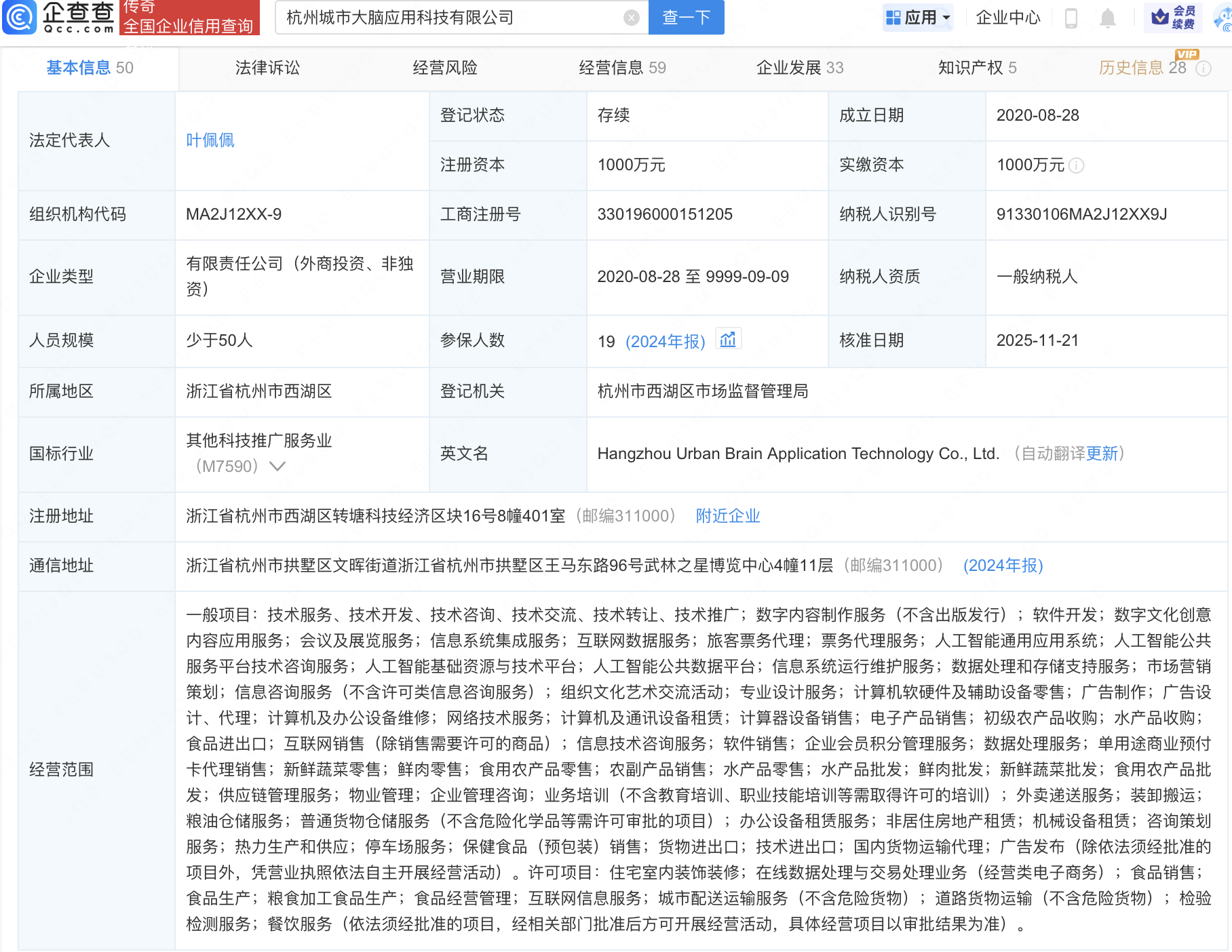This screenshot has width=1232, height=952.
Task: Switch to the 法律诉讼 tab
Action: 267,68
